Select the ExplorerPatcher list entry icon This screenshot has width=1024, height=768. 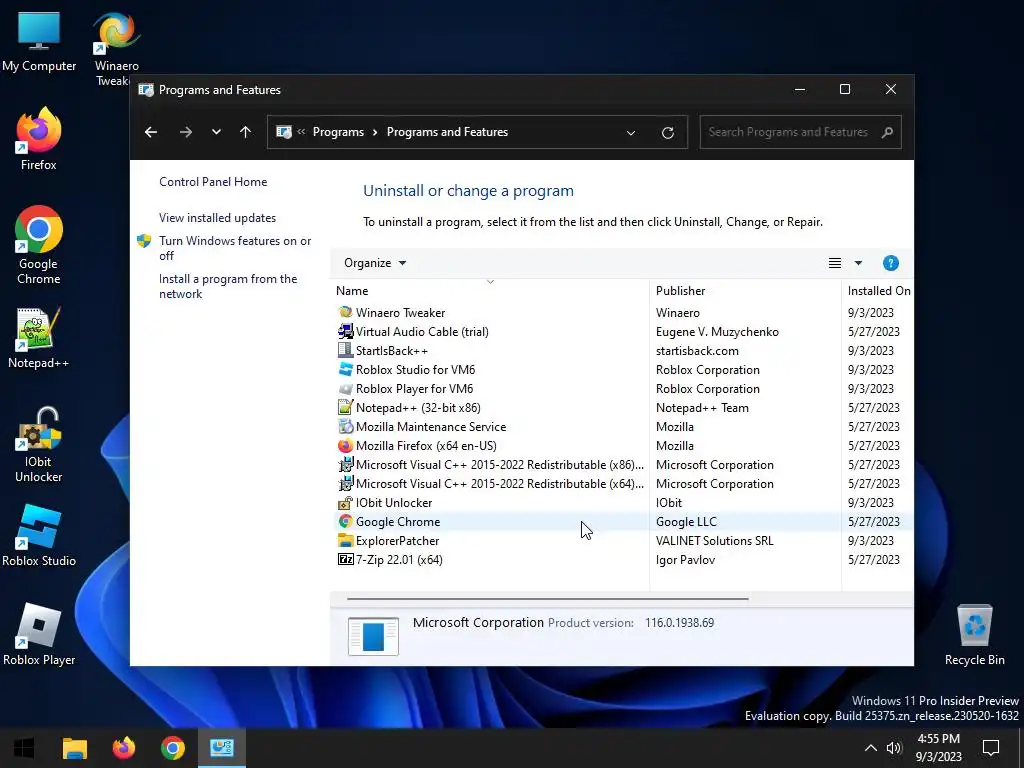345,541
